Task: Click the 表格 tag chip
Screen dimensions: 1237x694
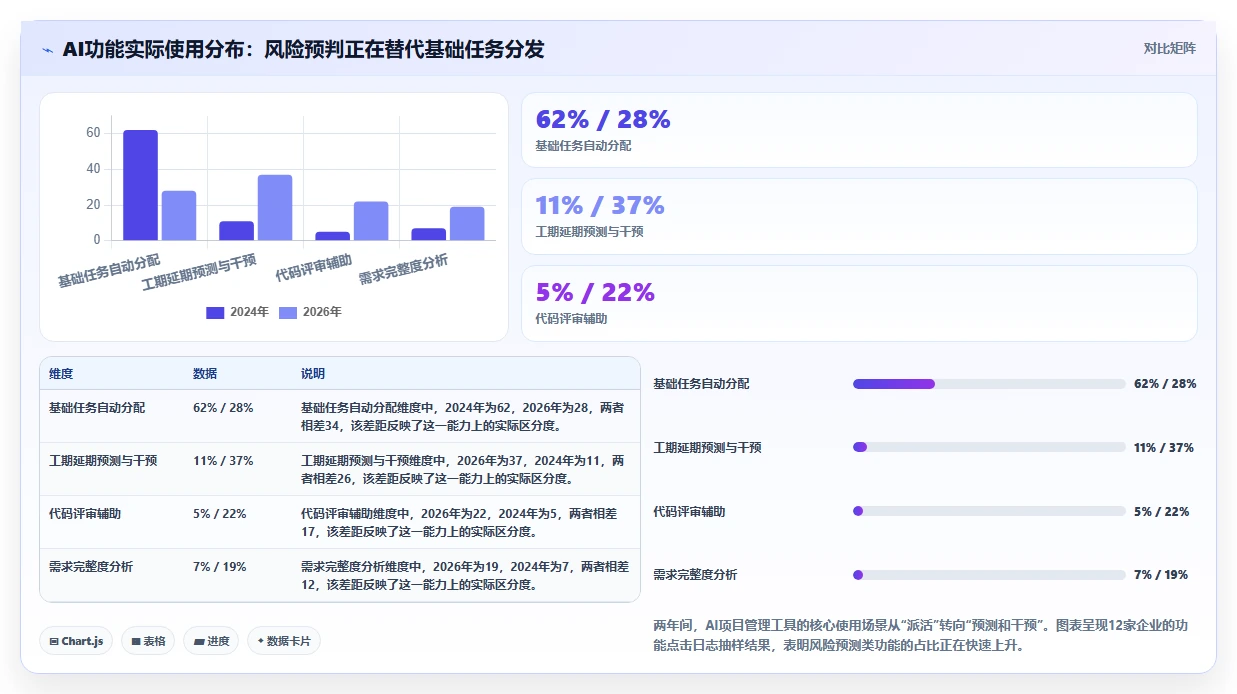Action: 148,641
